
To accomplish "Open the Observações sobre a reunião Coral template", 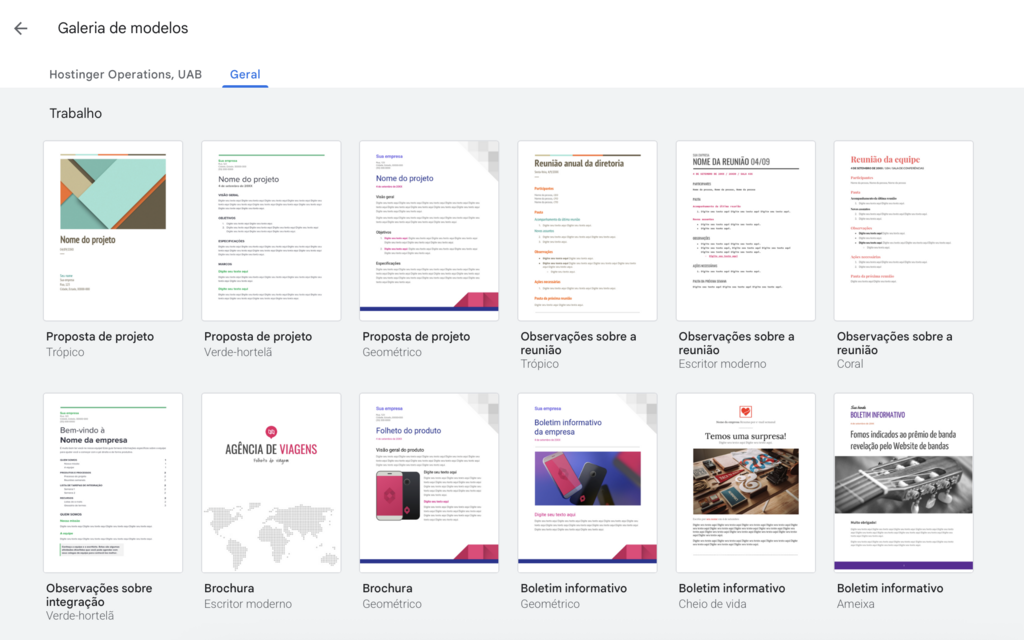I will [903, 230].
